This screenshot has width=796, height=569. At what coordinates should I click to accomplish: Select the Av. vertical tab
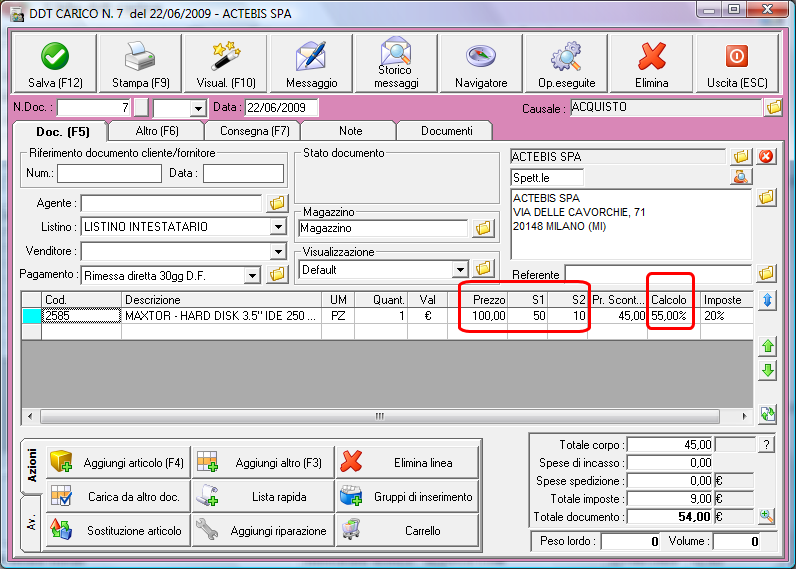point(32,522)
